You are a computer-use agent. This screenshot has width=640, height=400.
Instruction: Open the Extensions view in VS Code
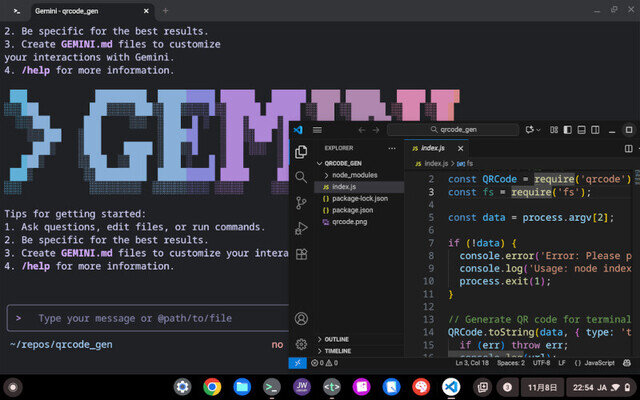301,254
